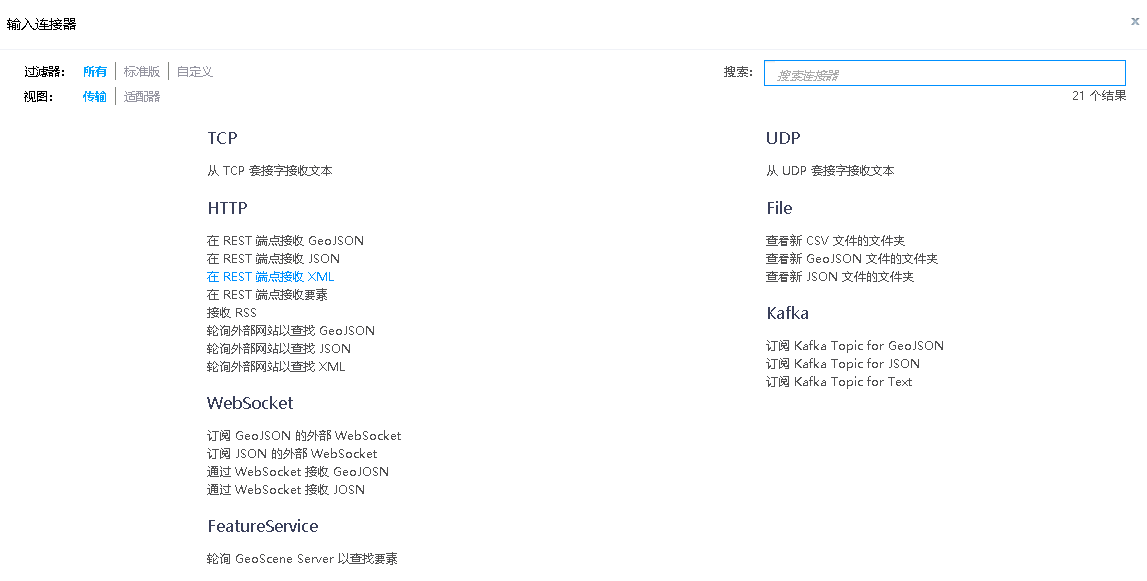
Task: Open 查看新 CSV 文件的文件夹 connector
Action: coord(835,241)
